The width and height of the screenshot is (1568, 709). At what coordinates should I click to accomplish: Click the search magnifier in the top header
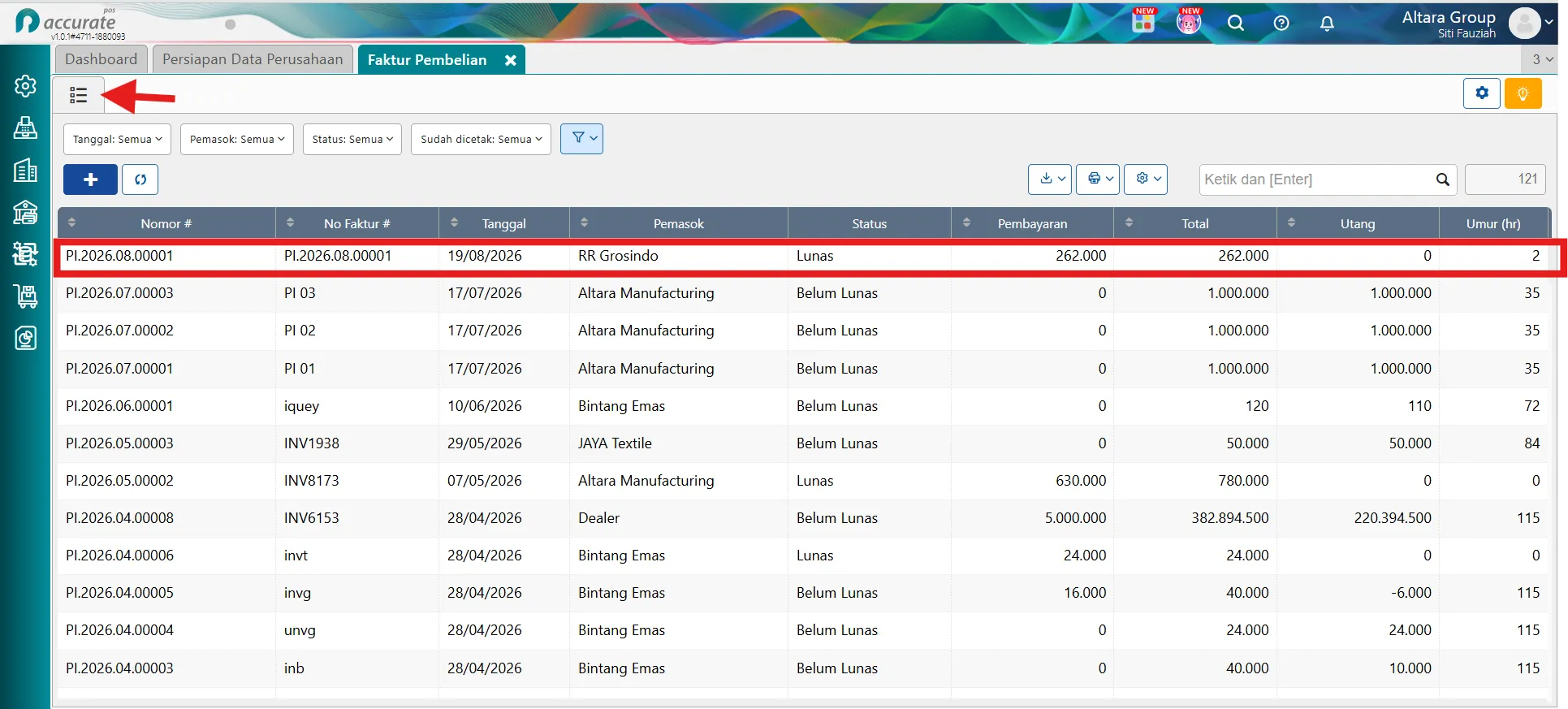click(x=1236, y=23)
